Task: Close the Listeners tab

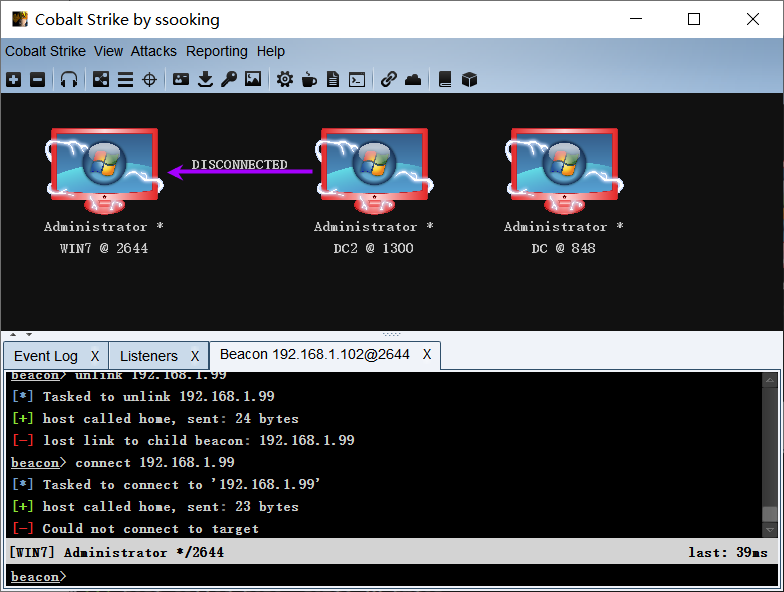Action: 194,356
